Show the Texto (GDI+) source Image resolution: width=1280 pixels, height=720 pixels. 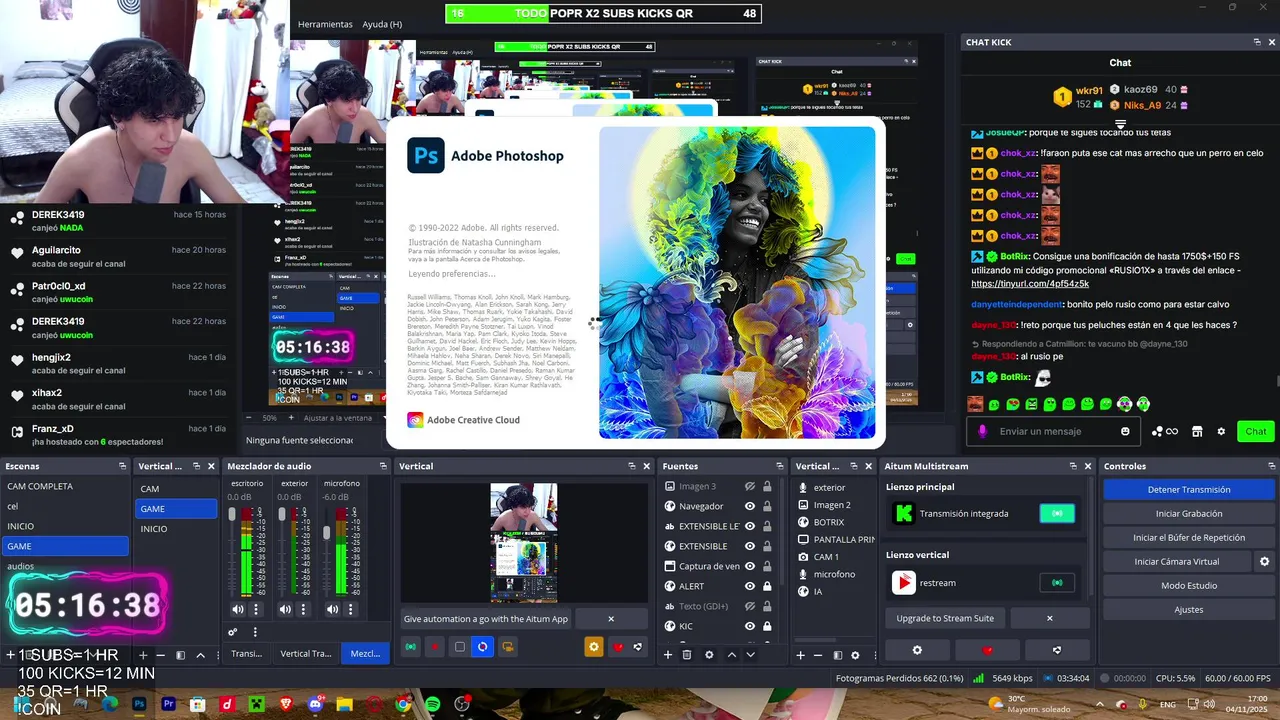(x=750, y=606)
